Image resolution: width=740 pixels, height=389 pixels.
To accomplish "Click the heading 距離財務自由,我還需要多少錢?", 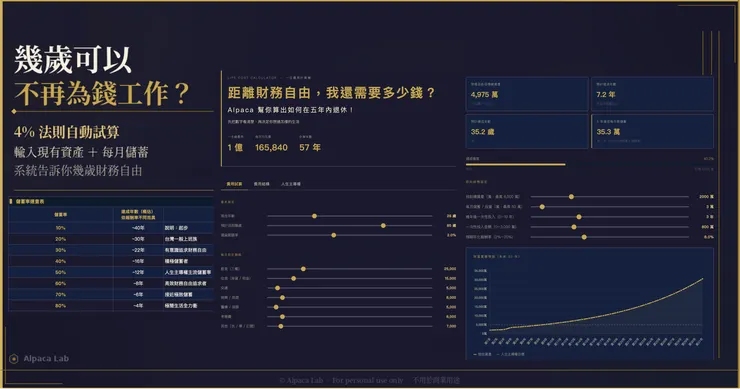I will (x=331, y=93).
